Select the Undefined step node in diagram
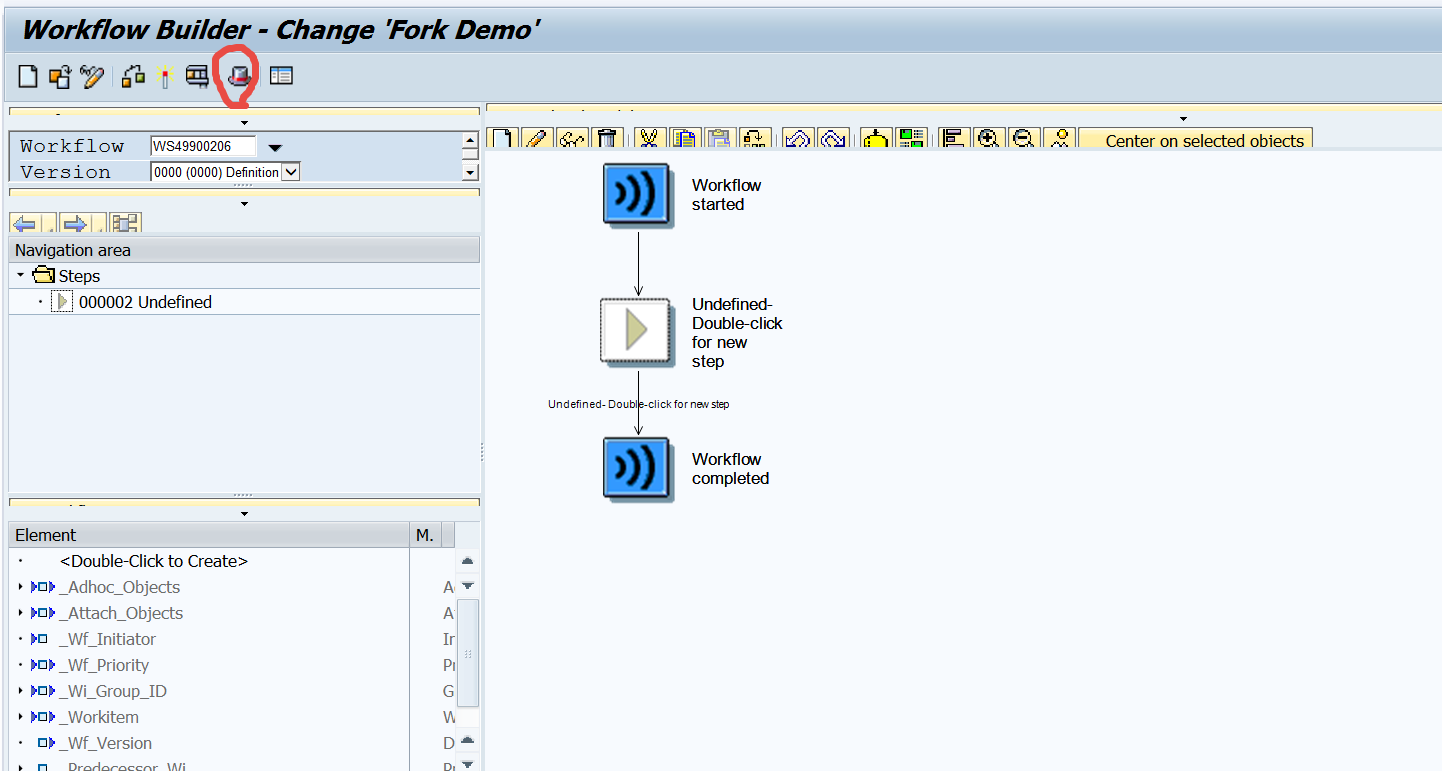 coord(636,331)
